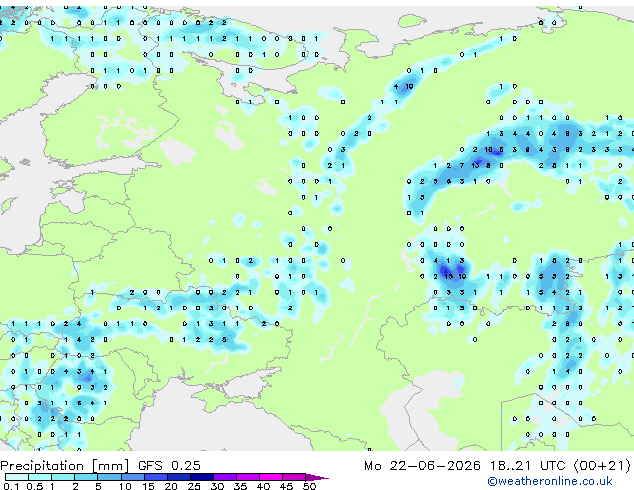Pick the 15–20 mm legend color swatch
Screen dimensions: 634x490
point(155,477)
